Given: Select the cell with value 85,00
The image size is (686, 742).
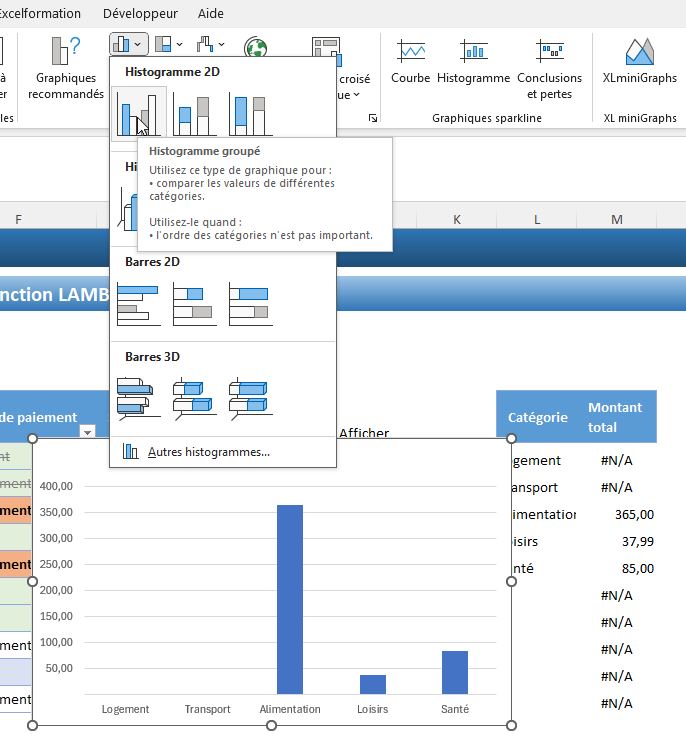Looking at the screenshot, I should 617,568.
